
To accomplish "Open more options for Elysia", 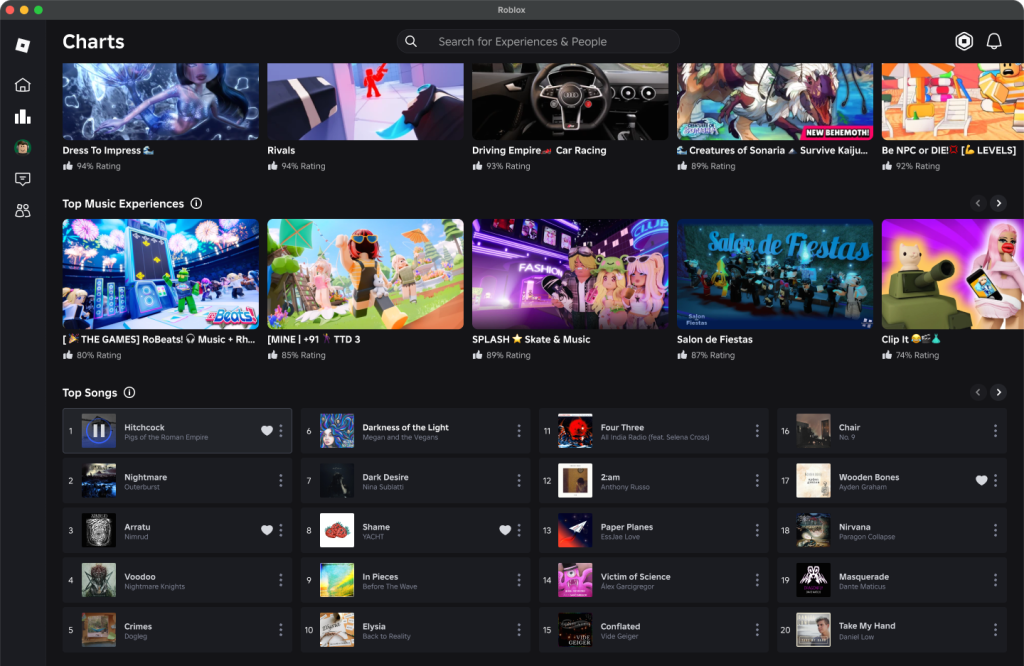I will (519, 629).
